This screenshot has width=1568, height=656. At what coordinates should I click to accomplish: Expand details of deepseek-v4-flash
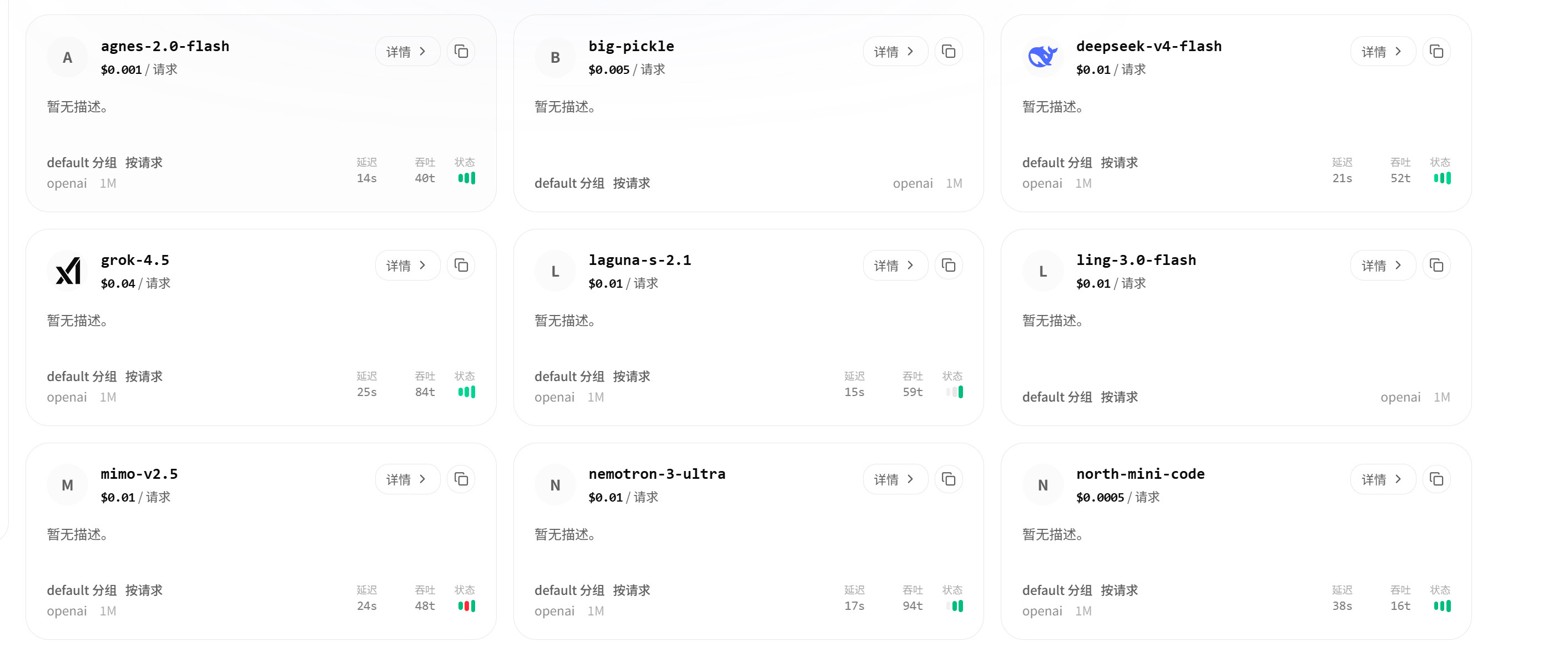tap(1383, 52)
